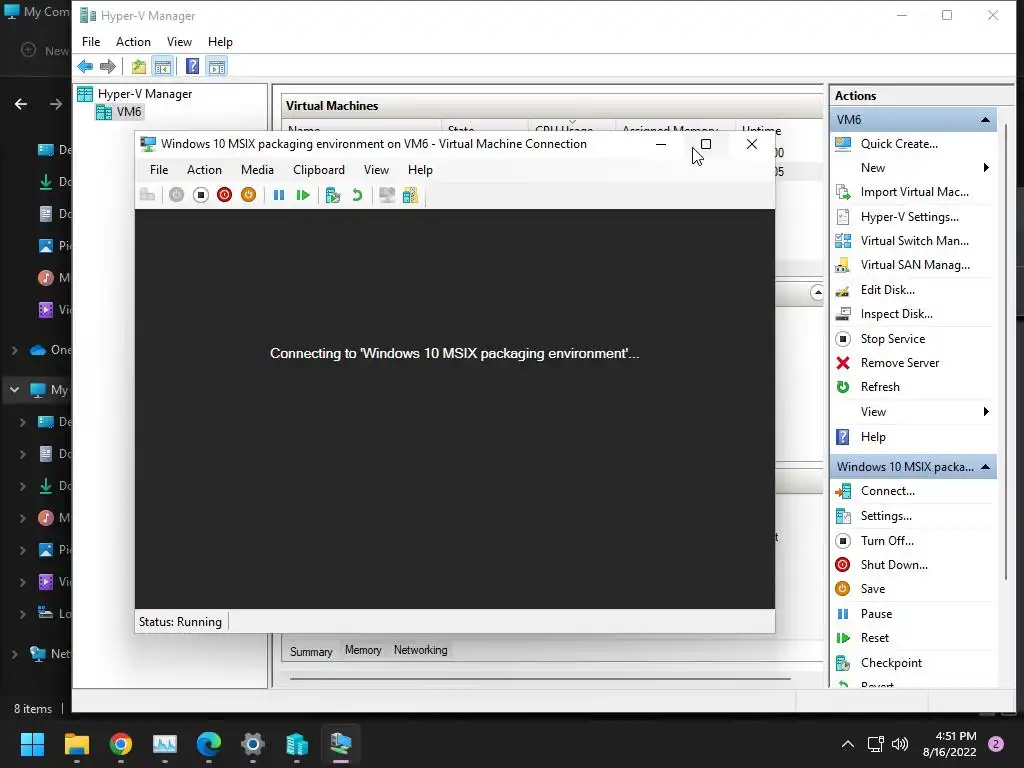This screenshot has width=1024, height=768.
Task: Click Virtual SAN Manag... action
Action: click(914, 265)
